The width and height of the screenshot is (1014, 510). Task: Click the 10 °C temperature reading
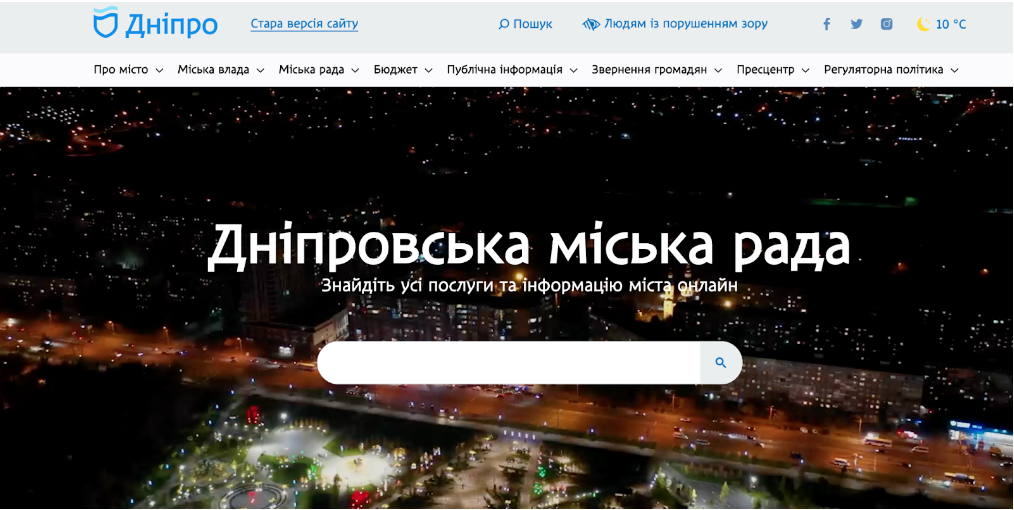point(951,25)
